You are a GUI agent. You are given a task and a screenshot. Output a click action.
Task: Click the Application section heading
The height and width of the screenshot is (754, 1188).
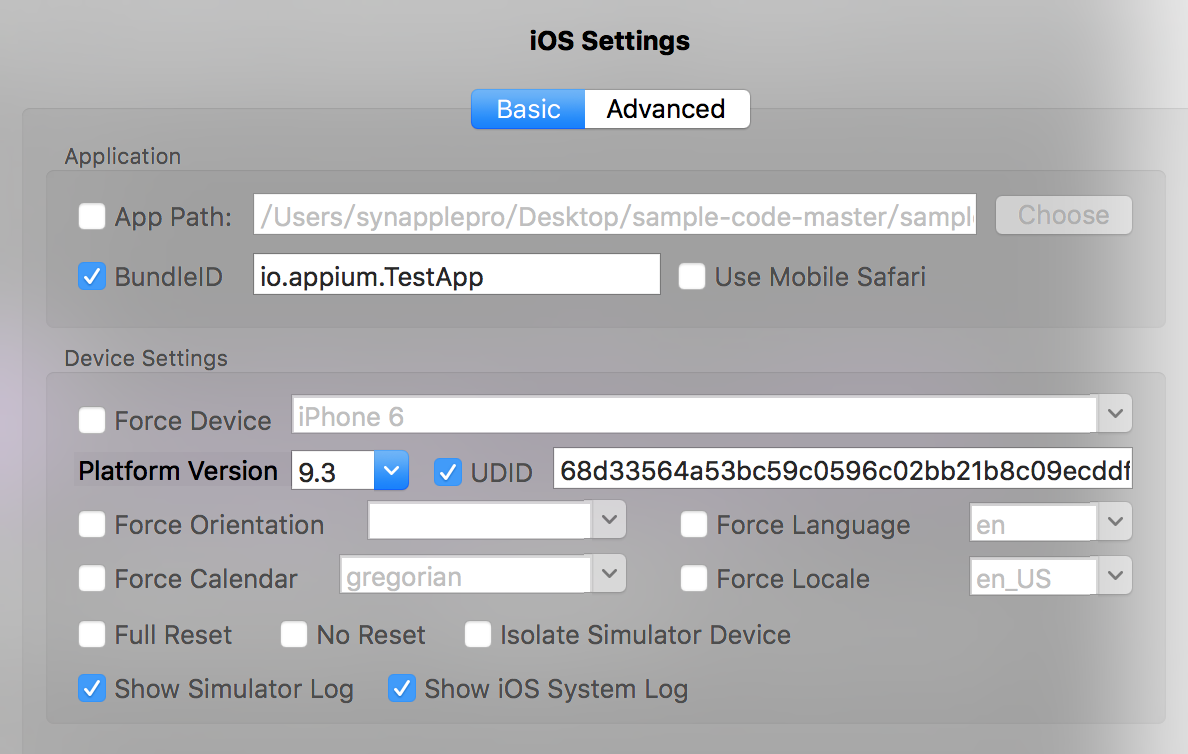[x=123, y=156]
